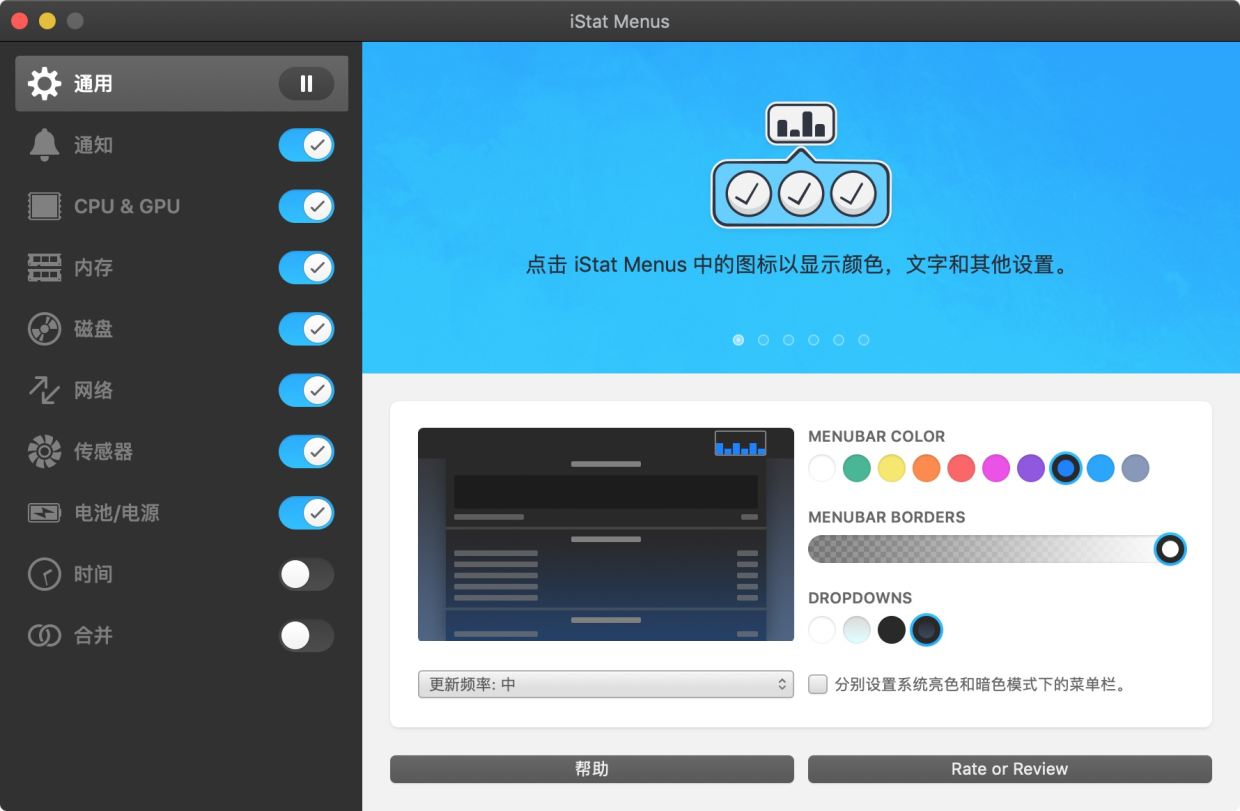
Task: Click the Rate or Review button
Action: [1010, 769]
